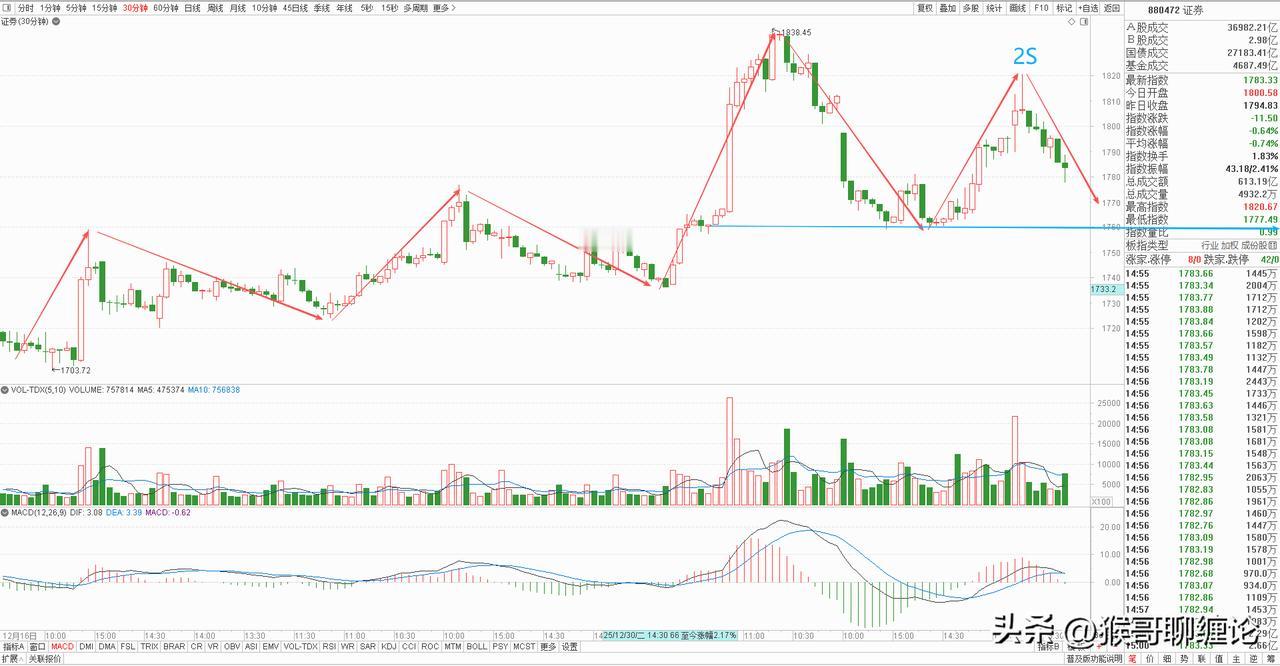Switch chart to 日线
Viewport: 1280px width, 666px height.
(x=192, y=8)
